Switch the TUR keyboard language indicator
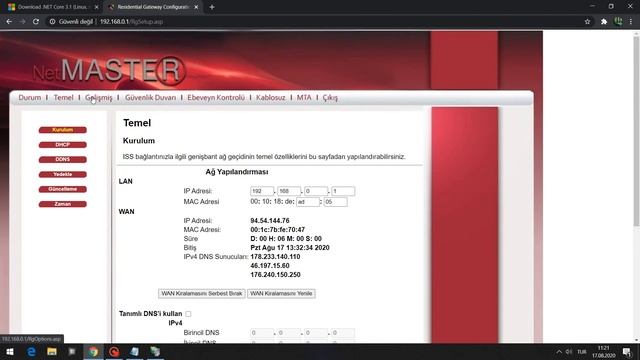This screenshot has height=360, width=640. click(582, 352)
